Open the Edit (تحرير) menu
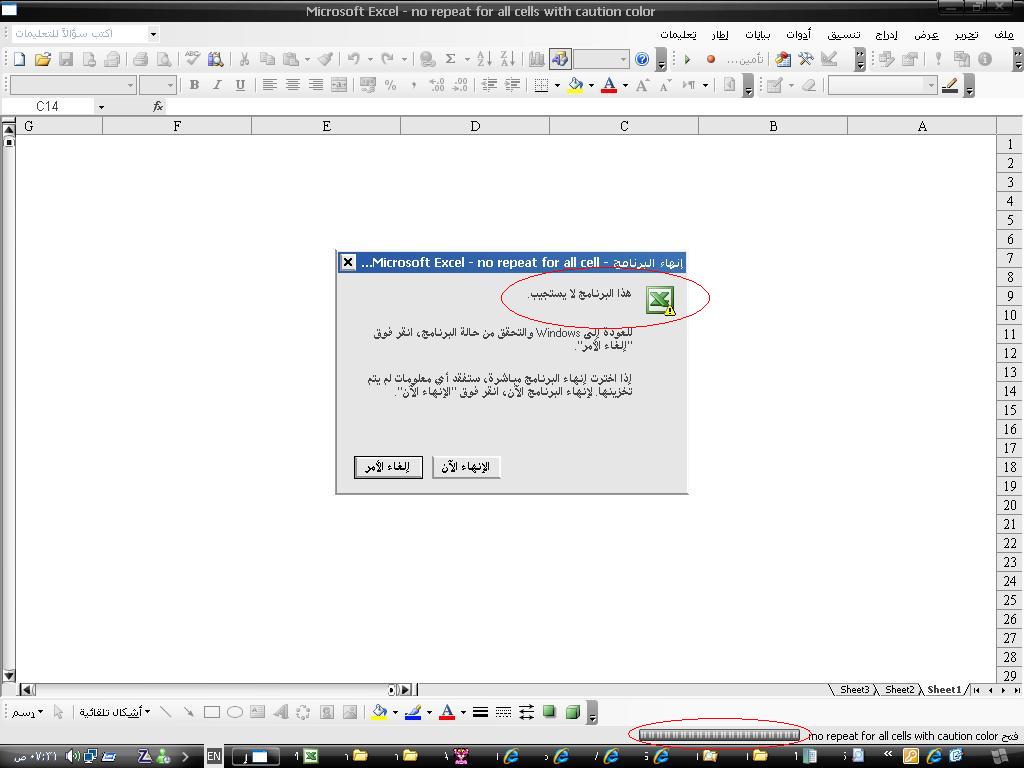 coord(967,34)
